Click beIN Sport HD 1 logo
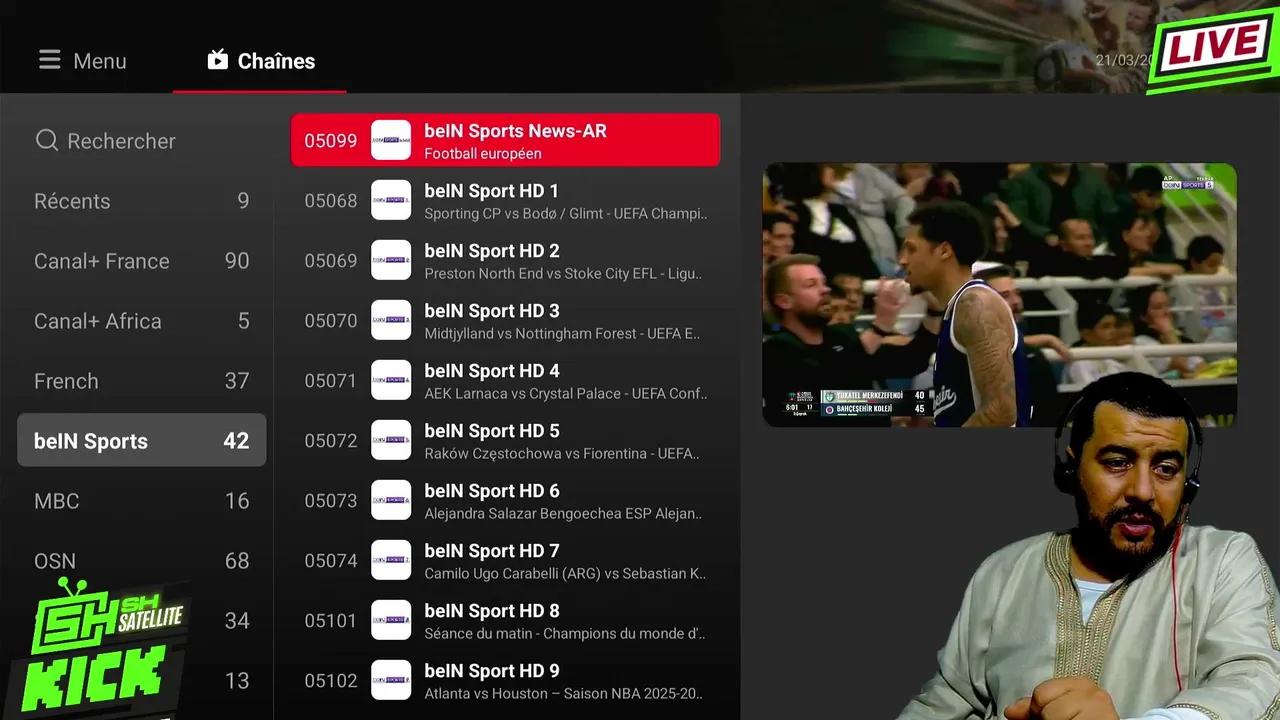The image size is (1280, 720). (x=391, y=200)
